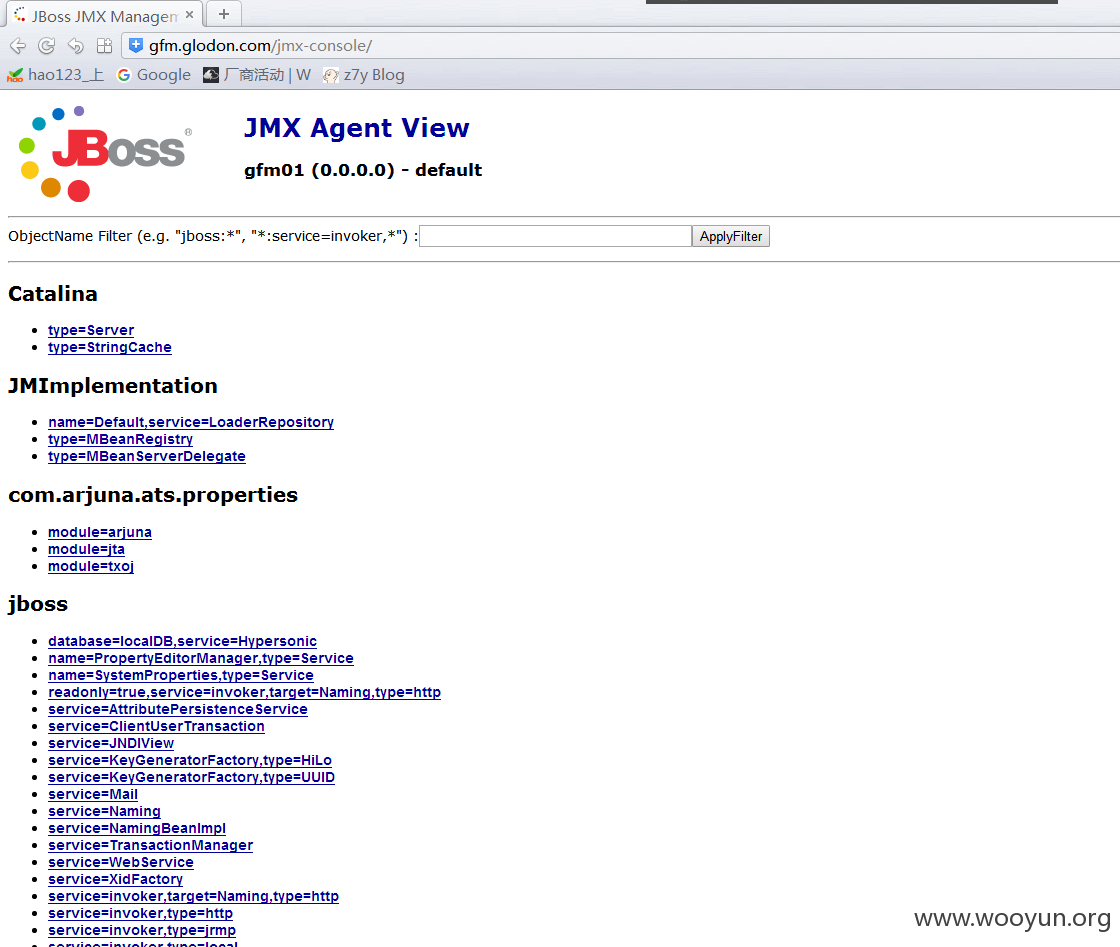
Task: Open service=NamingBeanImpl link
Action: click(136, 828)
